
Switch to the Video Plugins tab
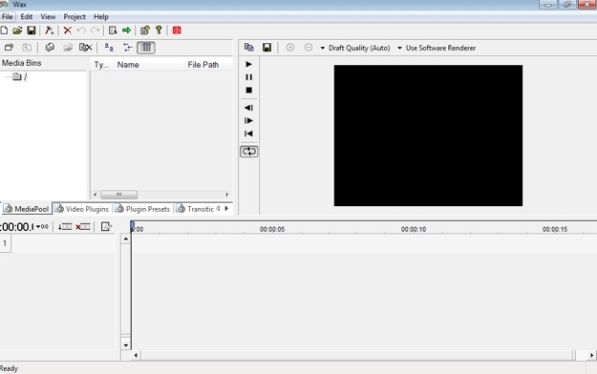tap(82, 209)
